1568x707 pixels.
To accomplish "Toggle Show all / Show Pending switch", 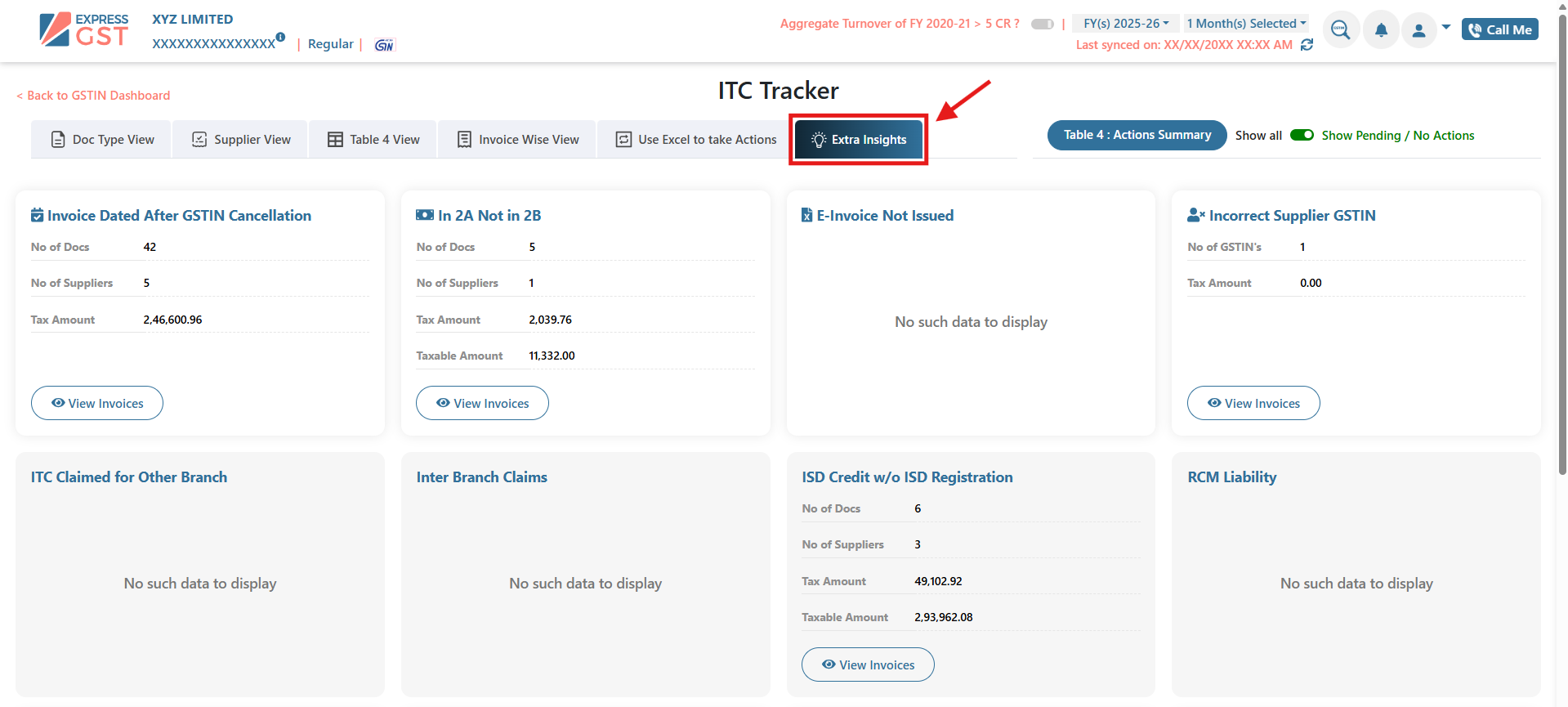I will (1302, 135).
